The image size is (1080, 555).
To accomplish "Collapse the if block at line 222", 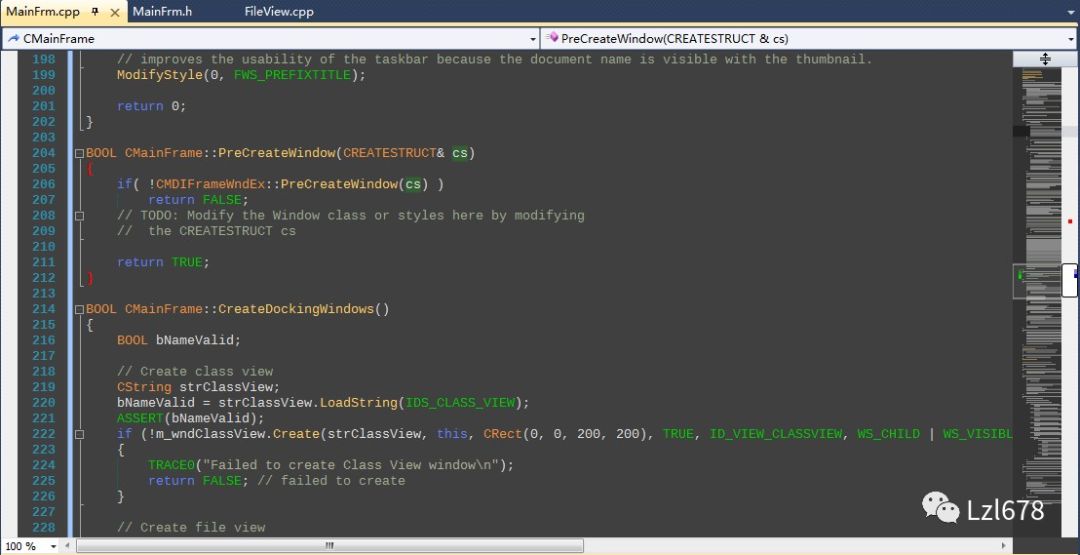I will 79,434.
